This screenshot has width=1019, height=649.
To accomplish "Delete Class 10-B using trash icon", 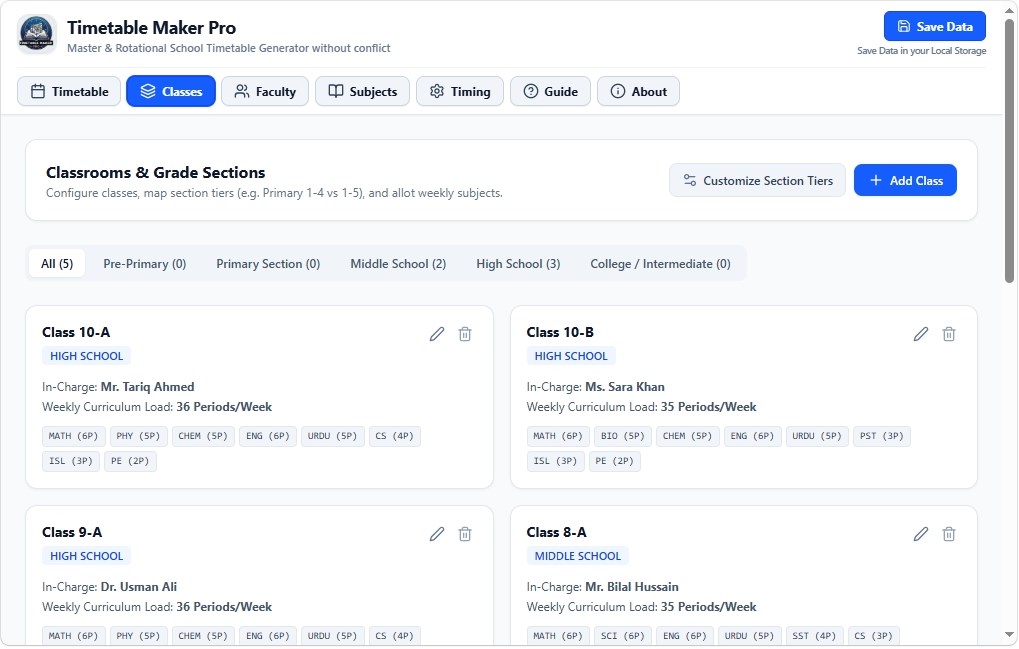I will tap(949, 334).
